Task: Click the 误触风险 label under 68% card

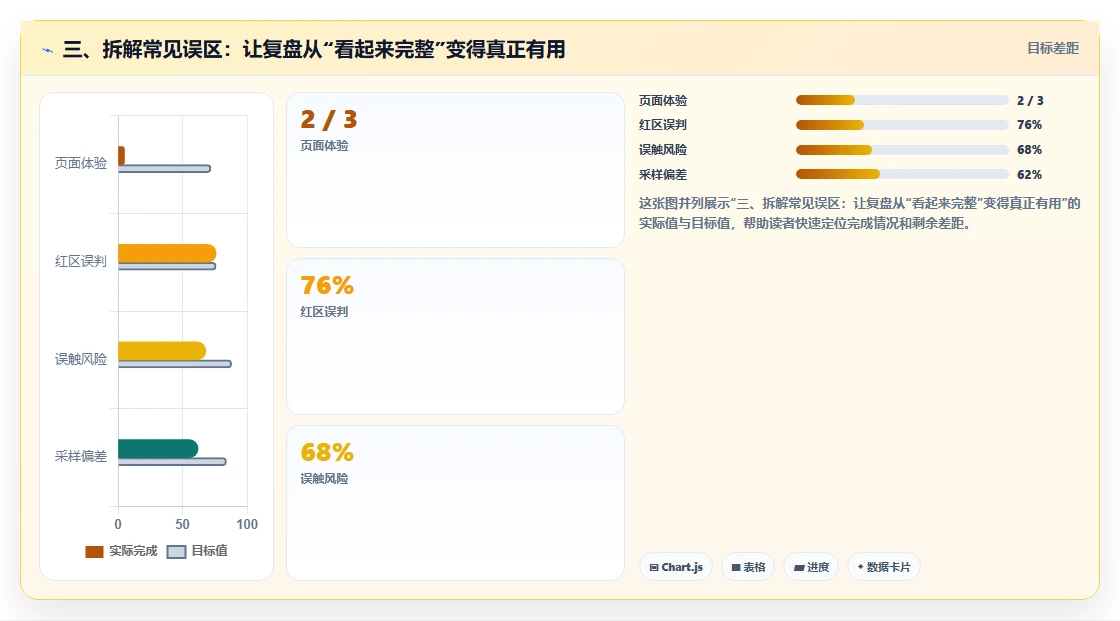Action: (324, 479)
